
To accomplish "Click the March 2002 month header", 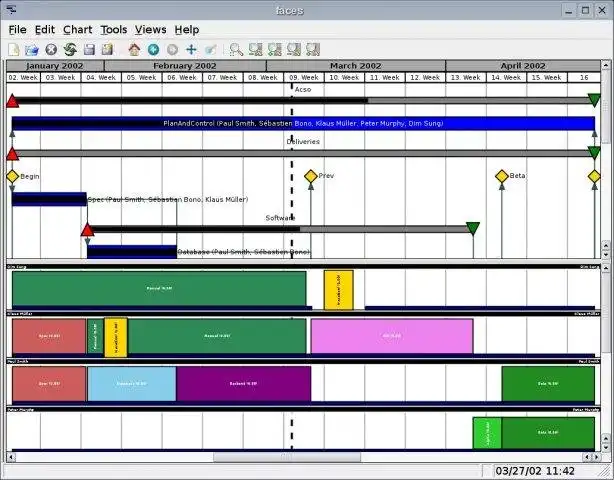I will [x=356, y=66].
